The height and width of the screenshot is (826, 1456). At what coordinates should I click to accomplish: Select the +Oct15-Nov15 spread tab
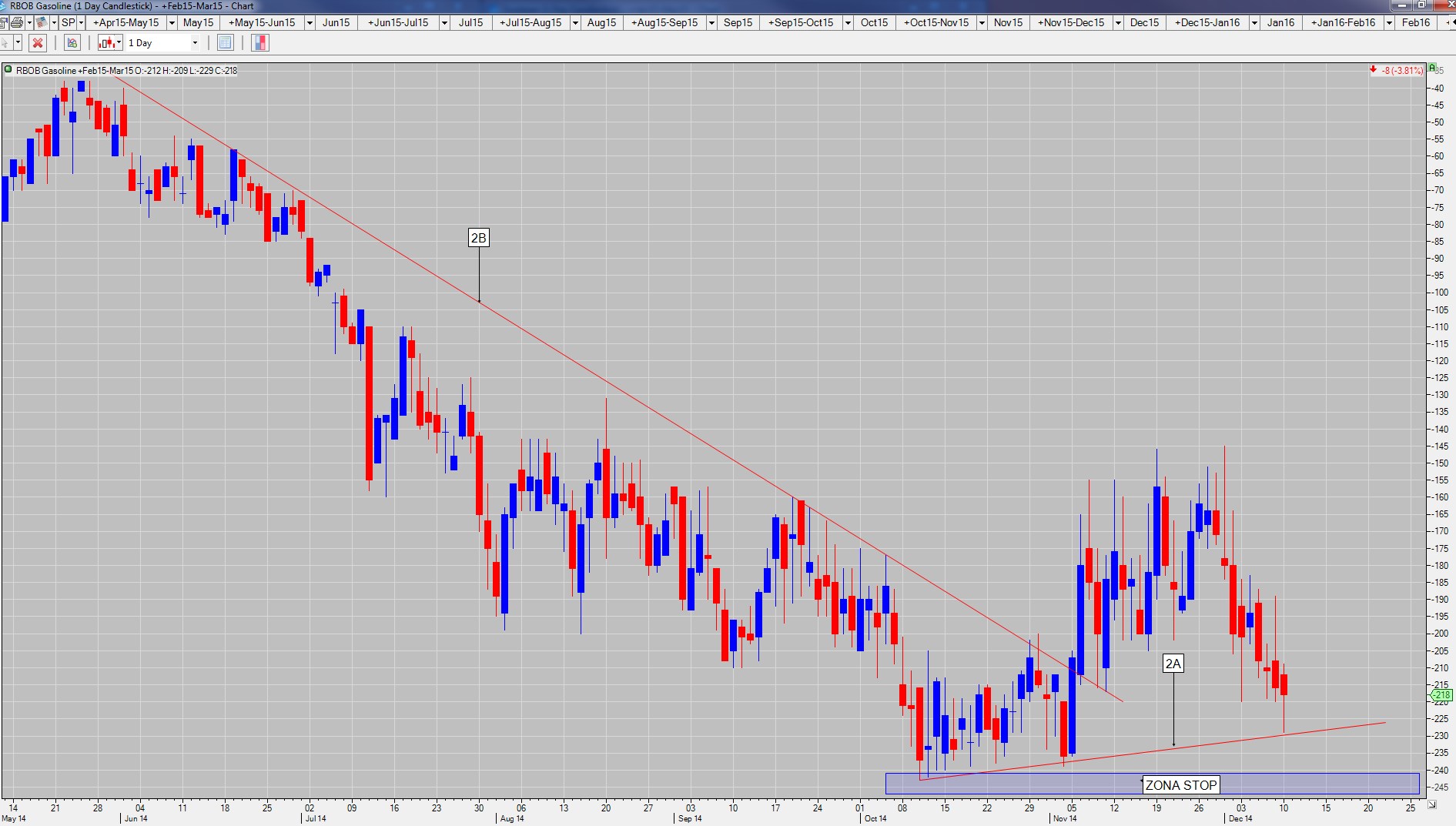click(x=936, y=23)
